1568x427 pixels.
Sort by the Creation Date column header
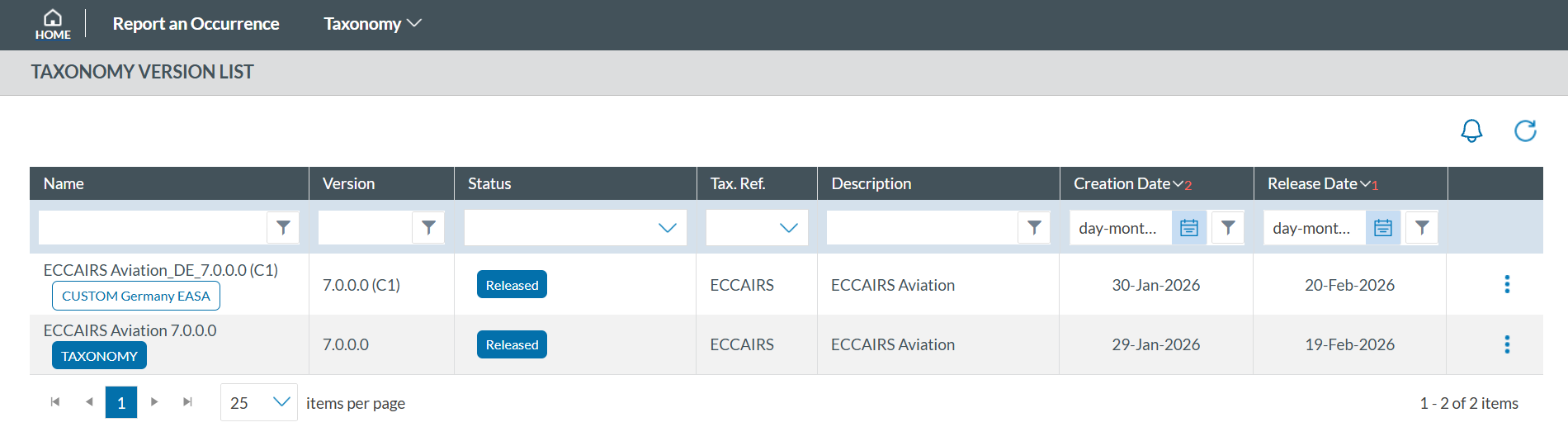coord(1122,183)
